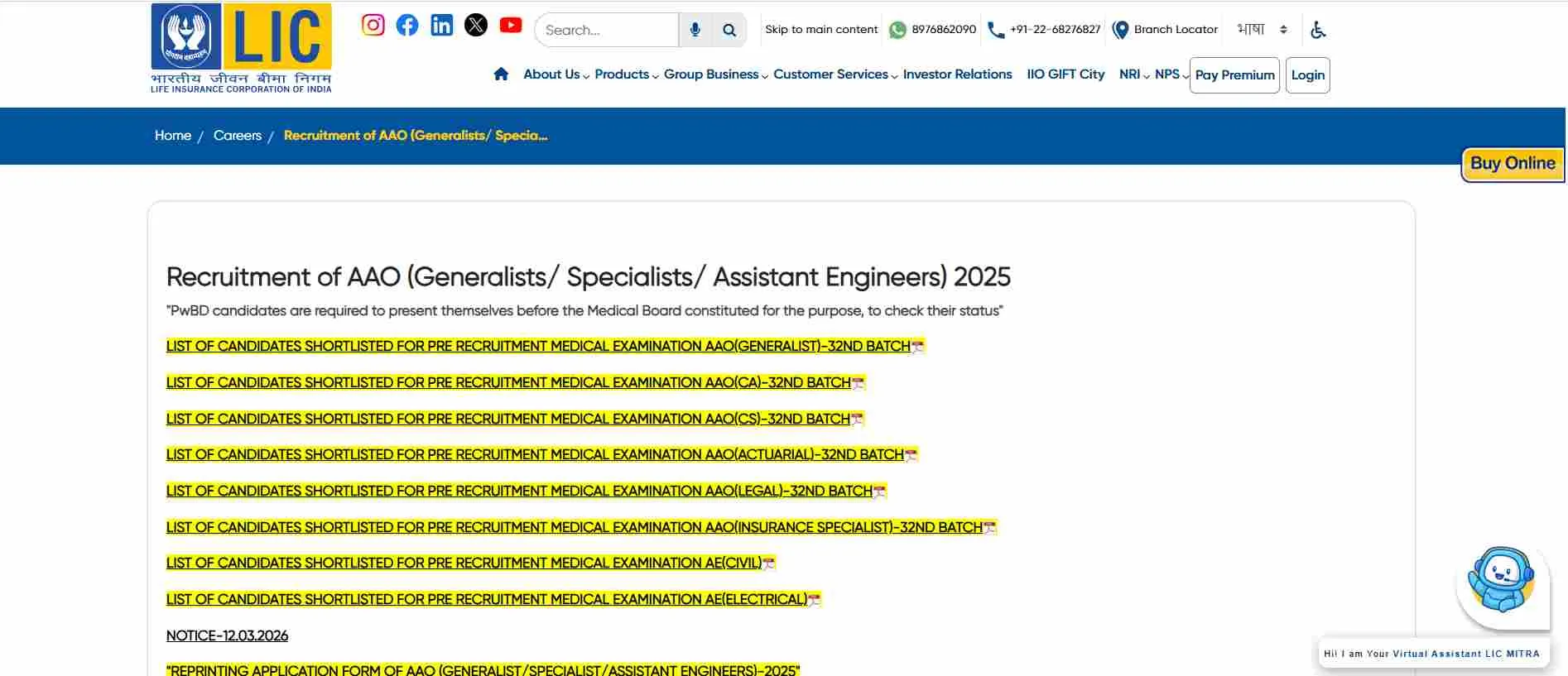Open the language selector dropdown

(x=1262, y=30)
